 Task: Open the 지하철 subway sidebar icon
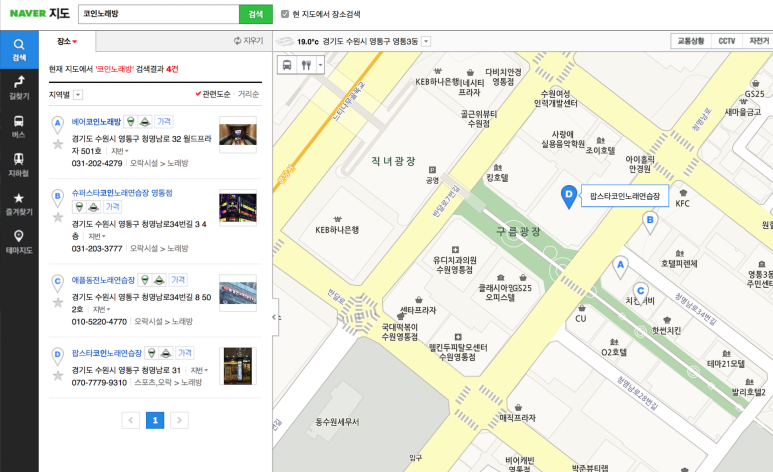click(19, 165)
